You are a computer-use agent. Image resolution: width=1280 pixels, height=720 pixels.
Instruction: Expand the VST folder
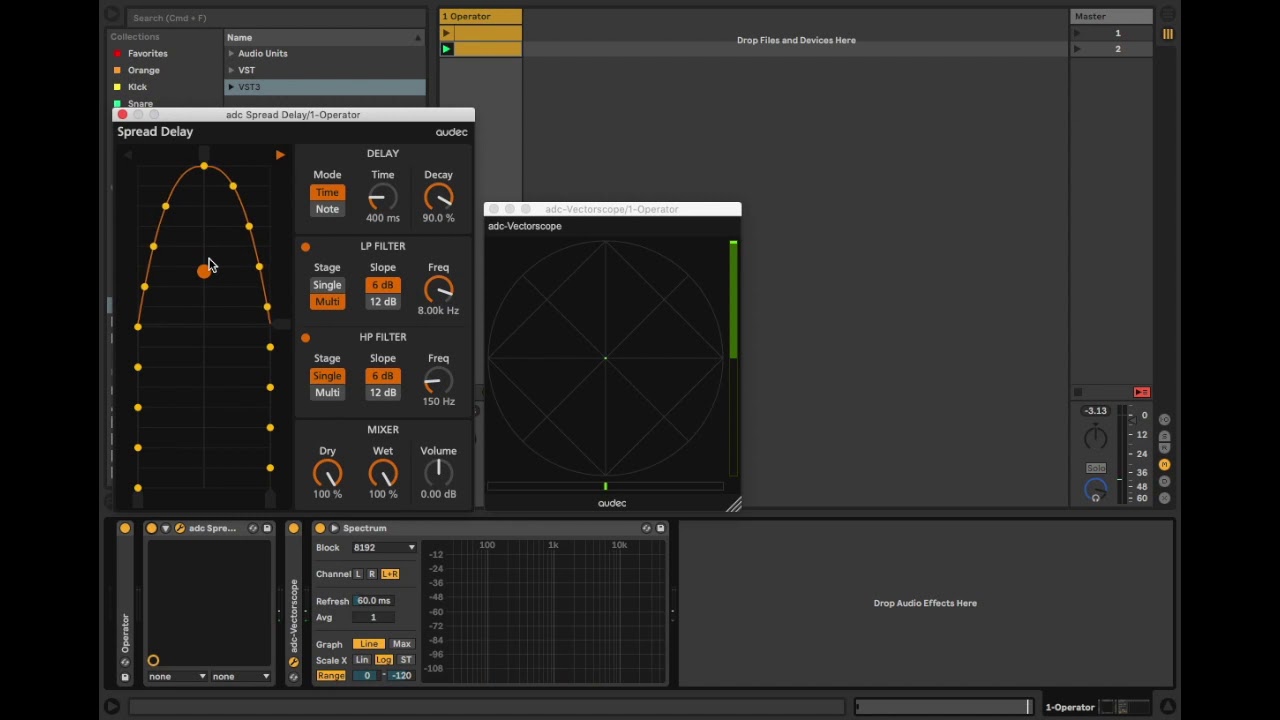pos(231,71)
